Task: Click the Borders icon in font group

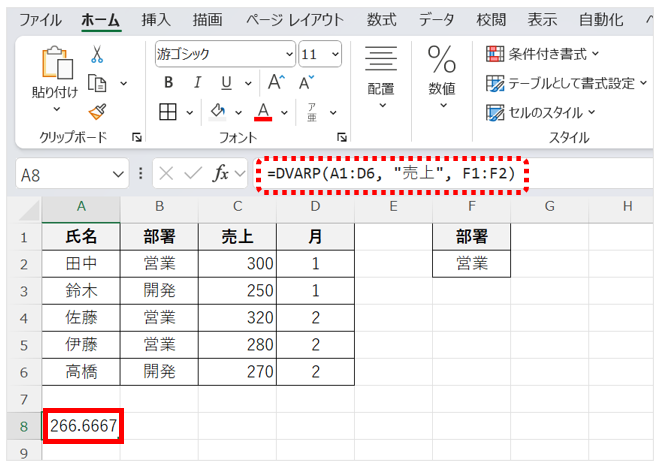Action: click(x=168, y=111)
